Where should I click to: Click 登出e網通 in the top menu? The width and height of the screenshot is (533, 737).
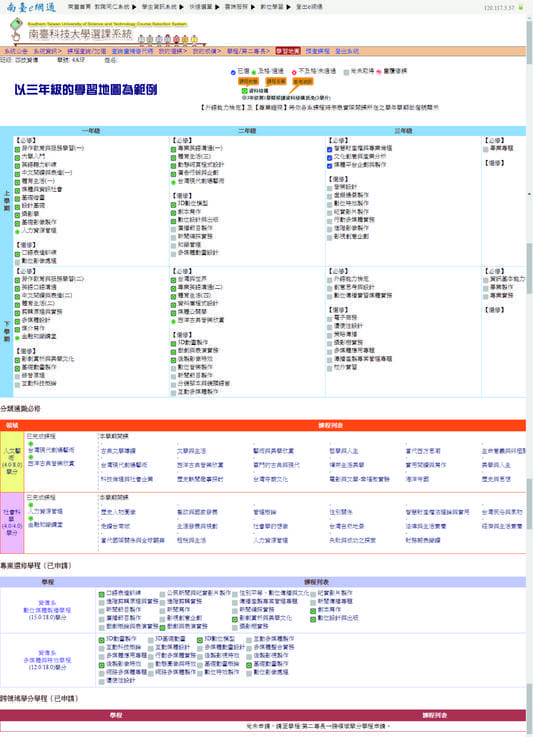(x=309, y=7)
